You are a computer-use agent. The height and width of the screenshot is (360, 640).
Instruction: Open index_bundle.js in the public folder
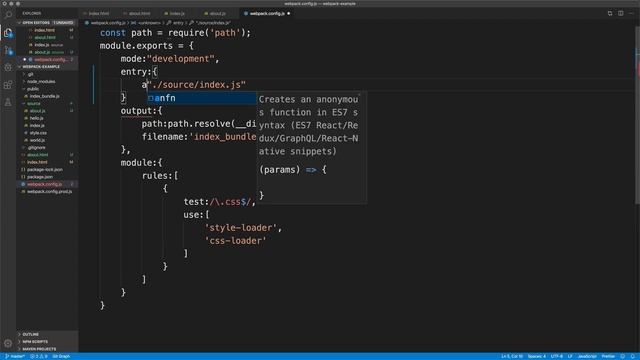44,96
